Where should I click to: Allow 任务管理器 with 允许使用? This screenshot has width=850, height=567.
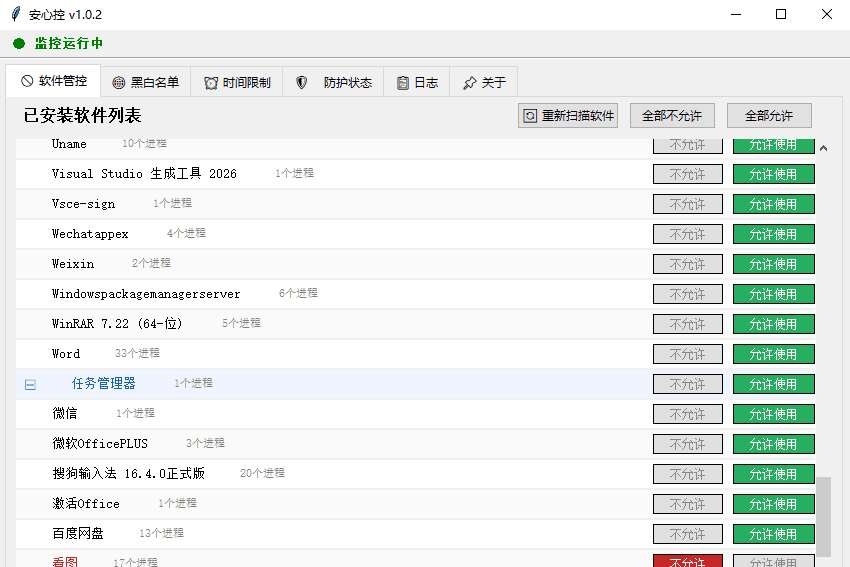(773, 384)
